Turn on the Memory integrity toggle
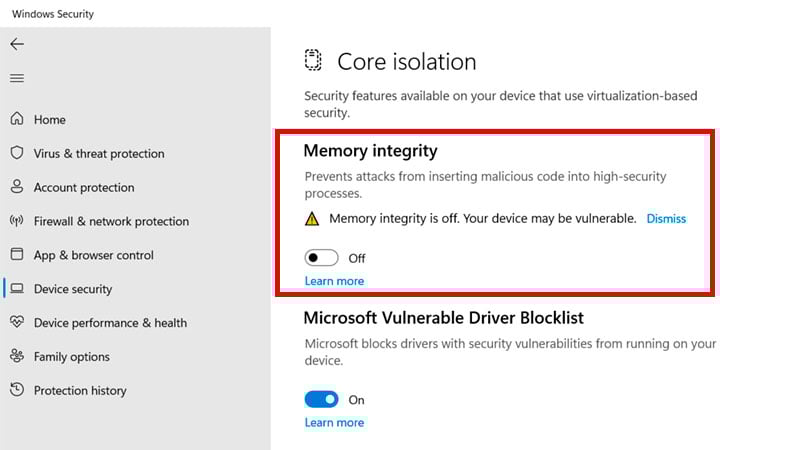The image size is (800, 450). pyautogui.click(x=321, y=258)
